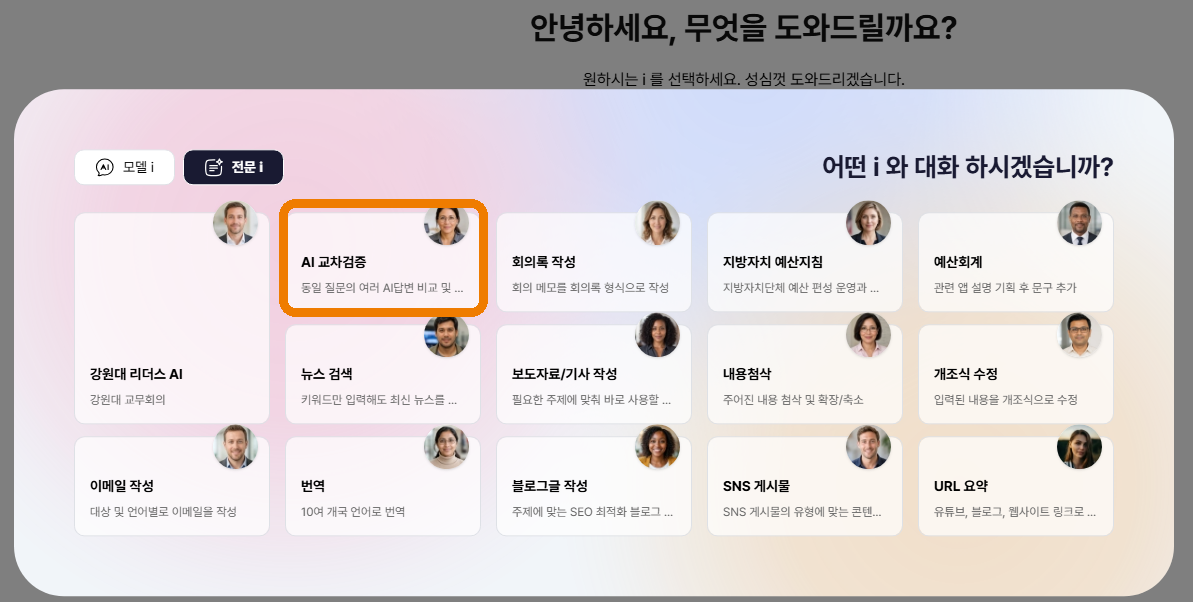1193x602 pixels.
Task: Click the 이메일 작성 avatar portrait
Action: [235, 447]
